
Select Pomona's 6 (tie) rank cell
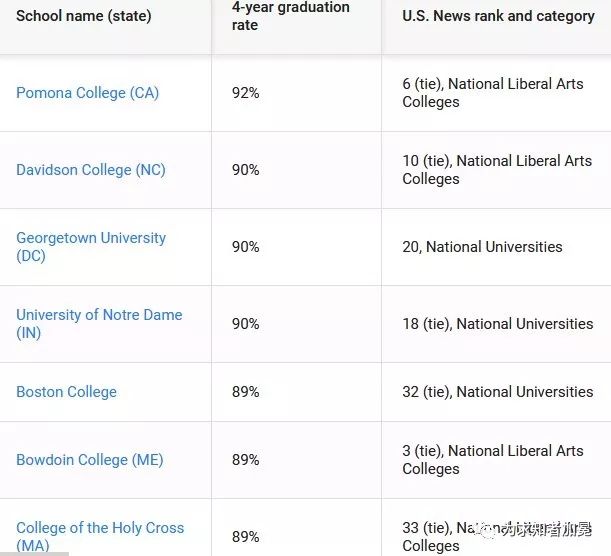493,93
